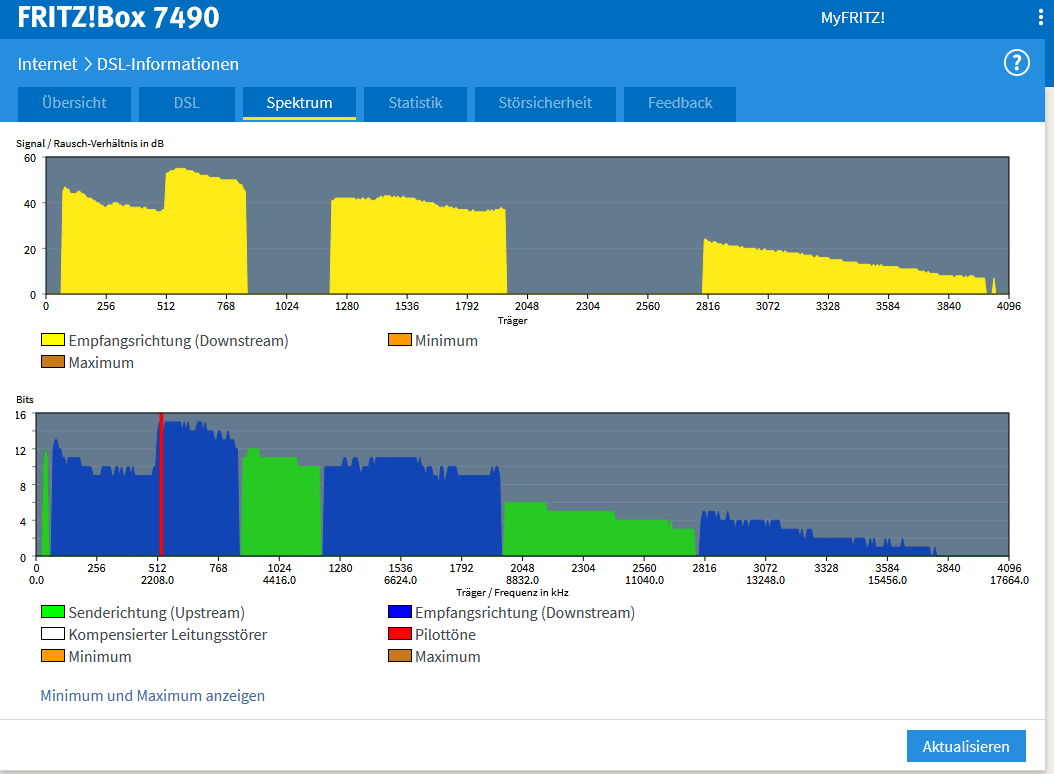The height and width of the screenshot is (774, 1054).
Task: Select the Spektrum tab
Action: (x=299, y=104)
